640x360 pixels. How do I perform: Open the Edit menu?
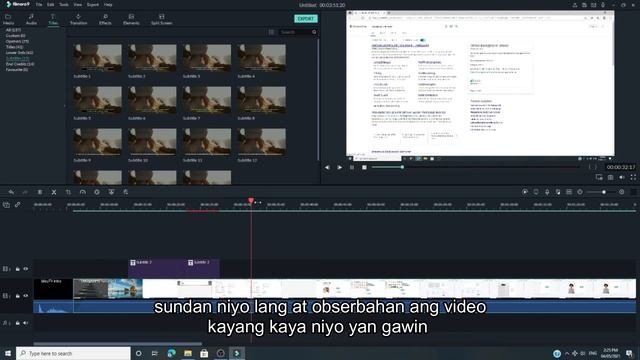pyautogui.click(x=51, y=4)
